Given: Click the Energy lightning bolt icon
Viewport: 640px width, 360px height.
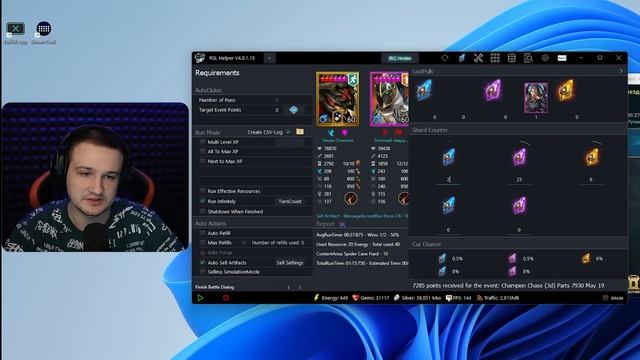Looking at the screenshot, I should point(316,298).
